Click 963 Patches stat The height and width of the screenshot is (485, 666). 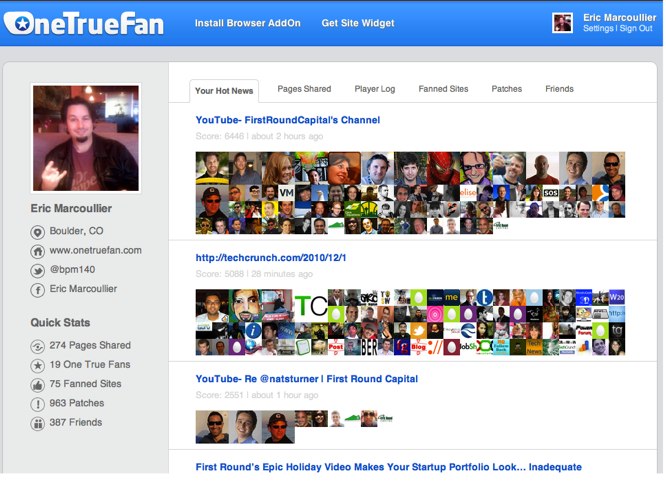coord(77,403)
